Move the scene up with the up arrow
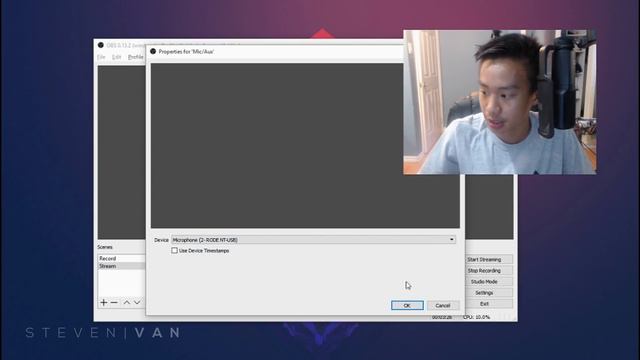 click(x=127, y=302)
